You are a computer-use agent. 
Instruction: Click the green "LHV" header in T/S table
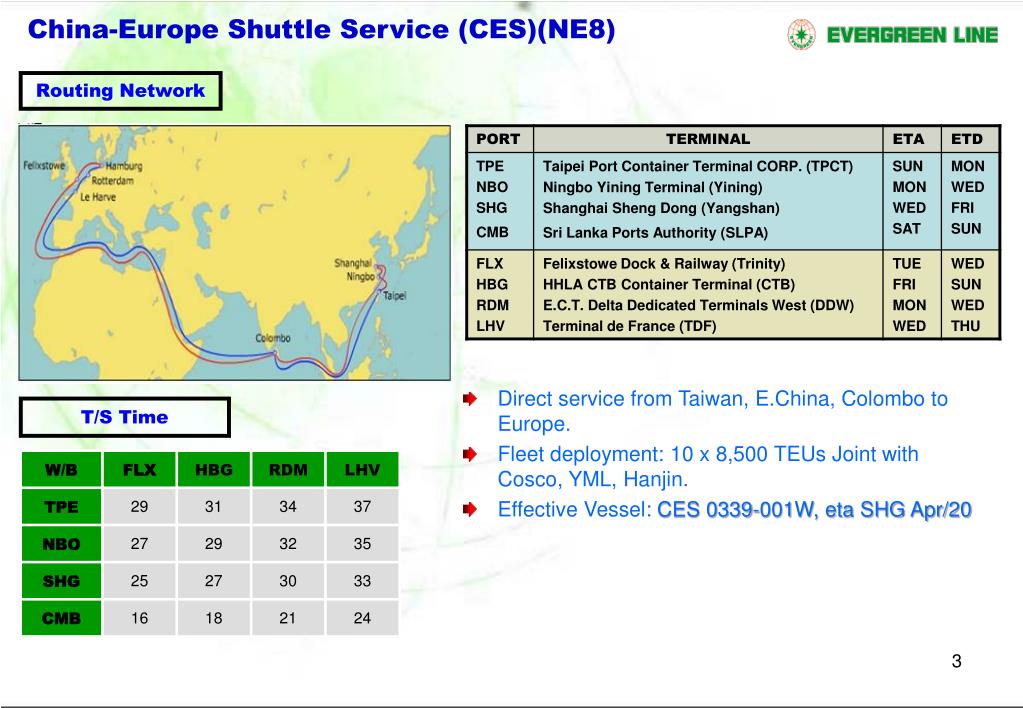point(362,469)
